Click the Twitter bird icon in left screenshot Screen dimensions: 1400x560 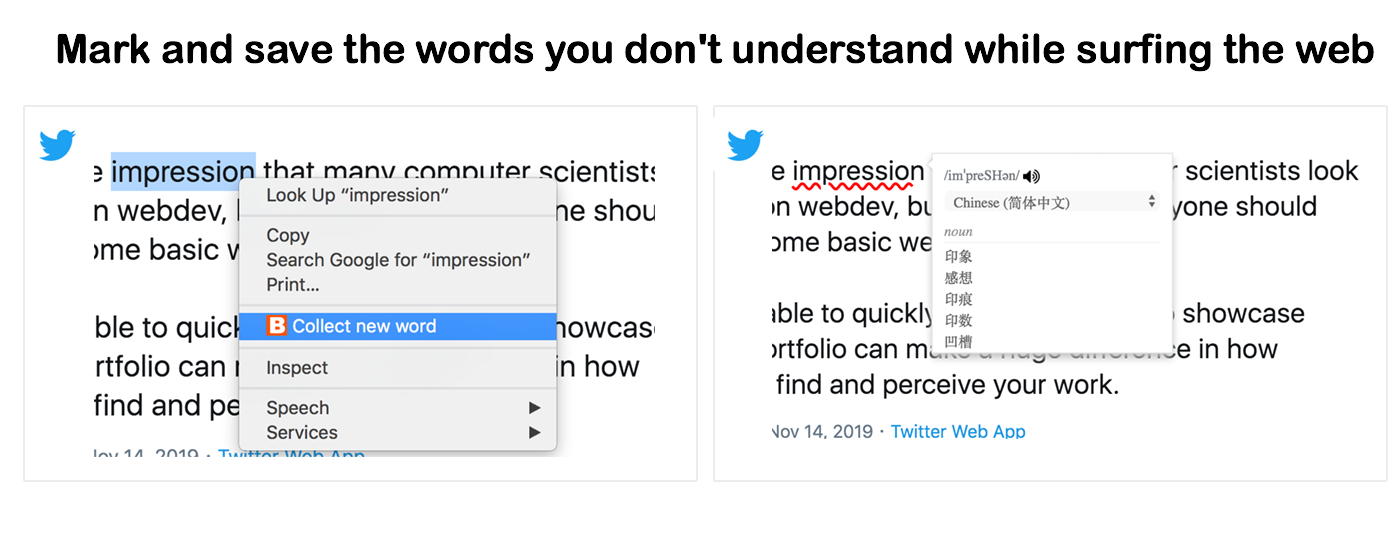57,145
